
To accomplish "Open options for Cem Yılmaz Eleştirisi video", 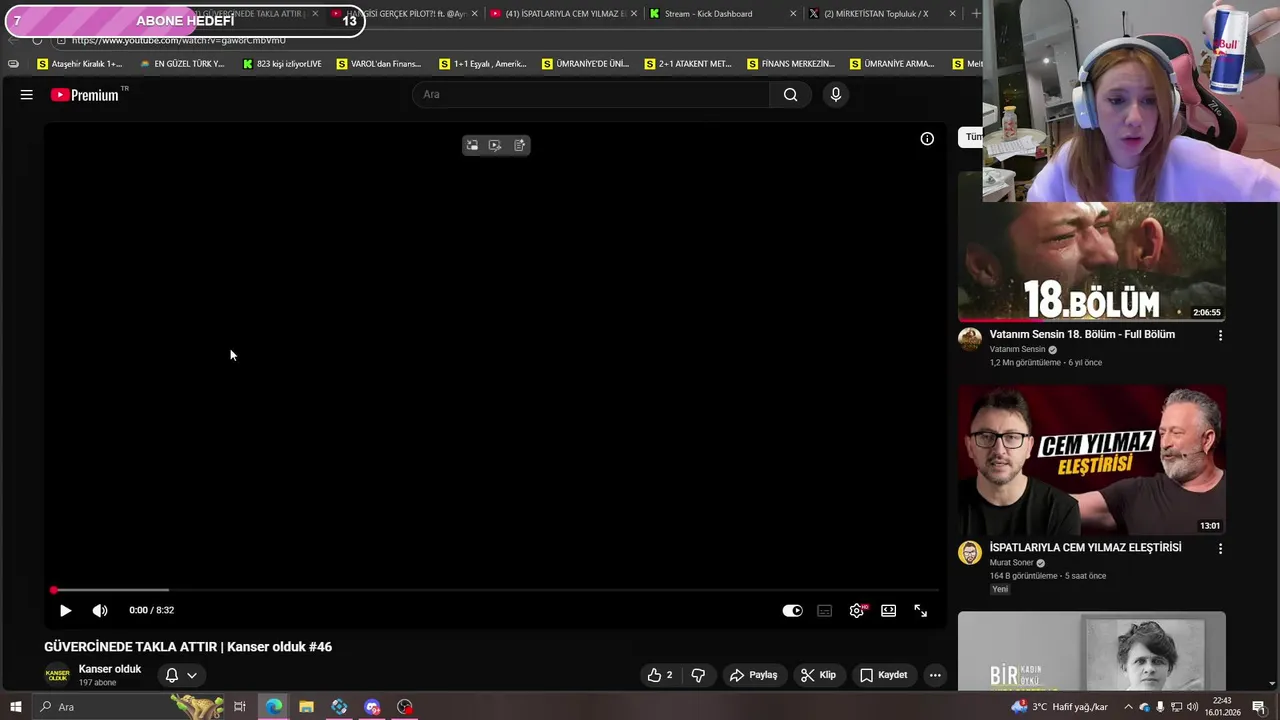I will [1220, 549].
